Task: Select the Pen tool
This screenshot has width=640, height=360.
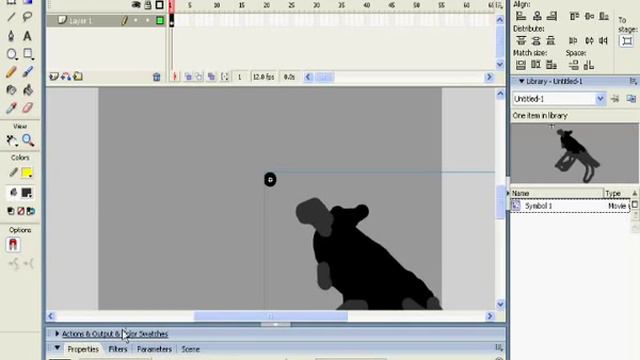Action: (11, 36)
